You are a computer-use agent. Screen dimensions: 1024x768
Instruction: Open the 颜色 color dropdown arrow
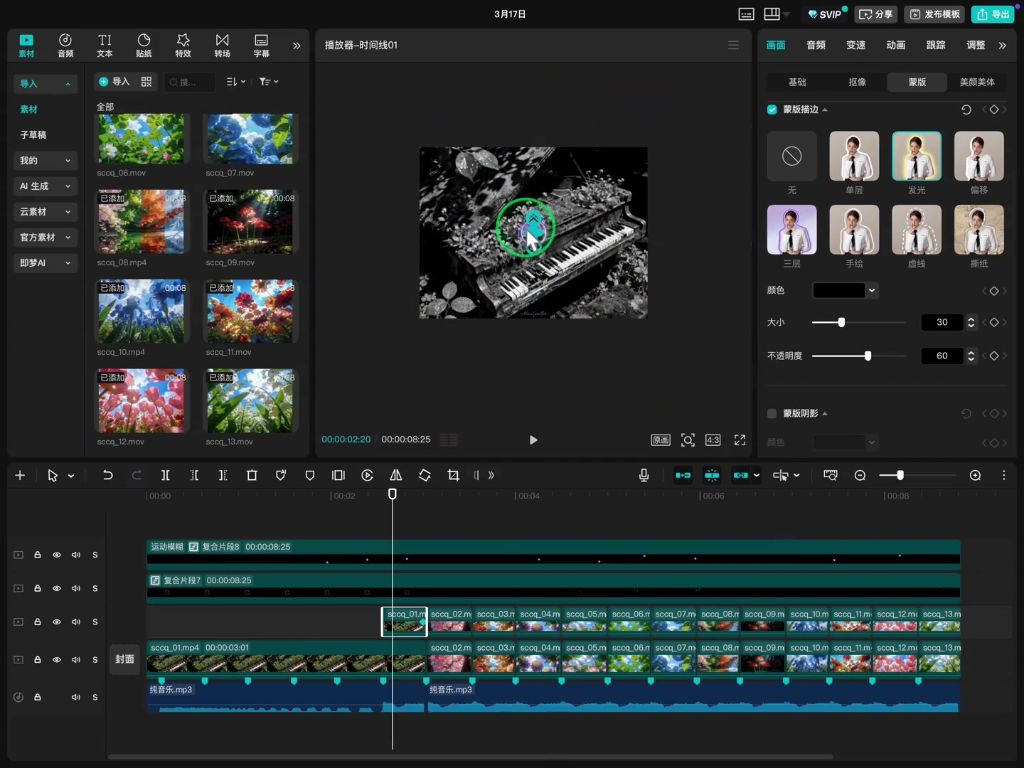(872, 290)
